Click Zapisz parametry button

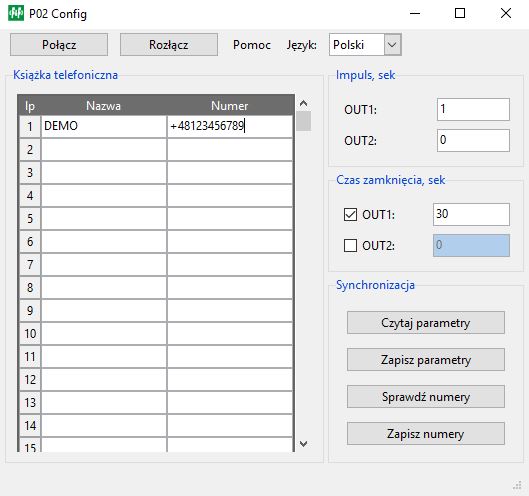coord(426,360)
